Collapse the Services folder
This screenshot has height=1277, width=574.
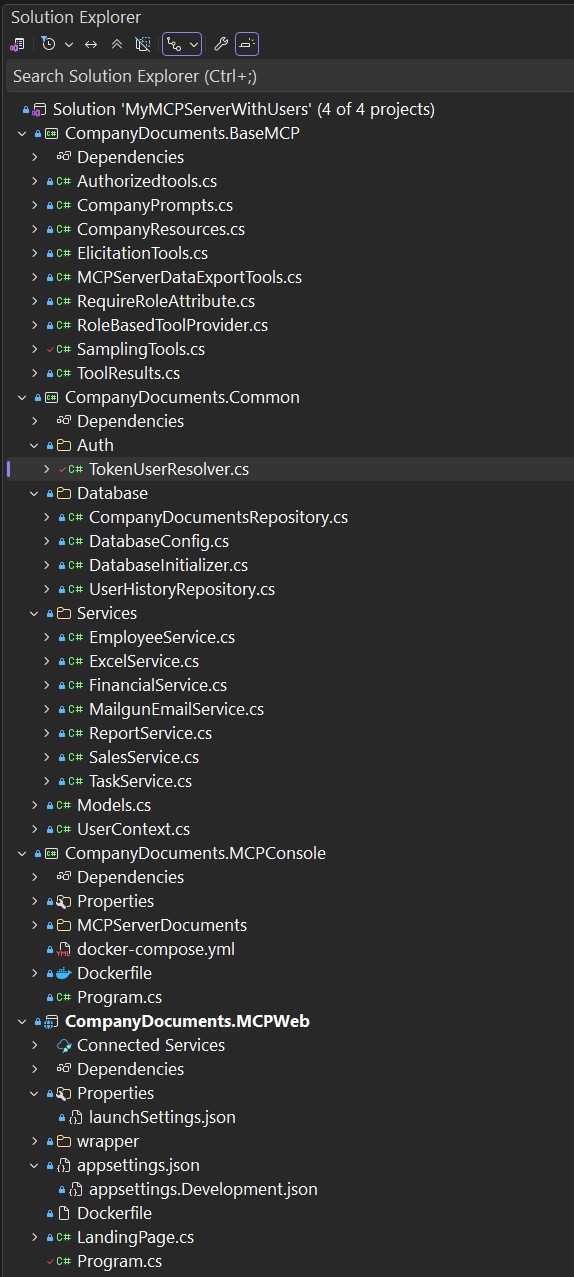34,613
